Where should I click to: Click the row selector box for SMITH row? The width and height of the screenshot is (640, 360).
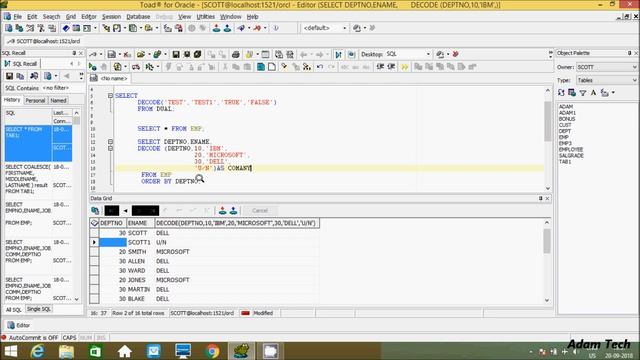coord(94,252)
